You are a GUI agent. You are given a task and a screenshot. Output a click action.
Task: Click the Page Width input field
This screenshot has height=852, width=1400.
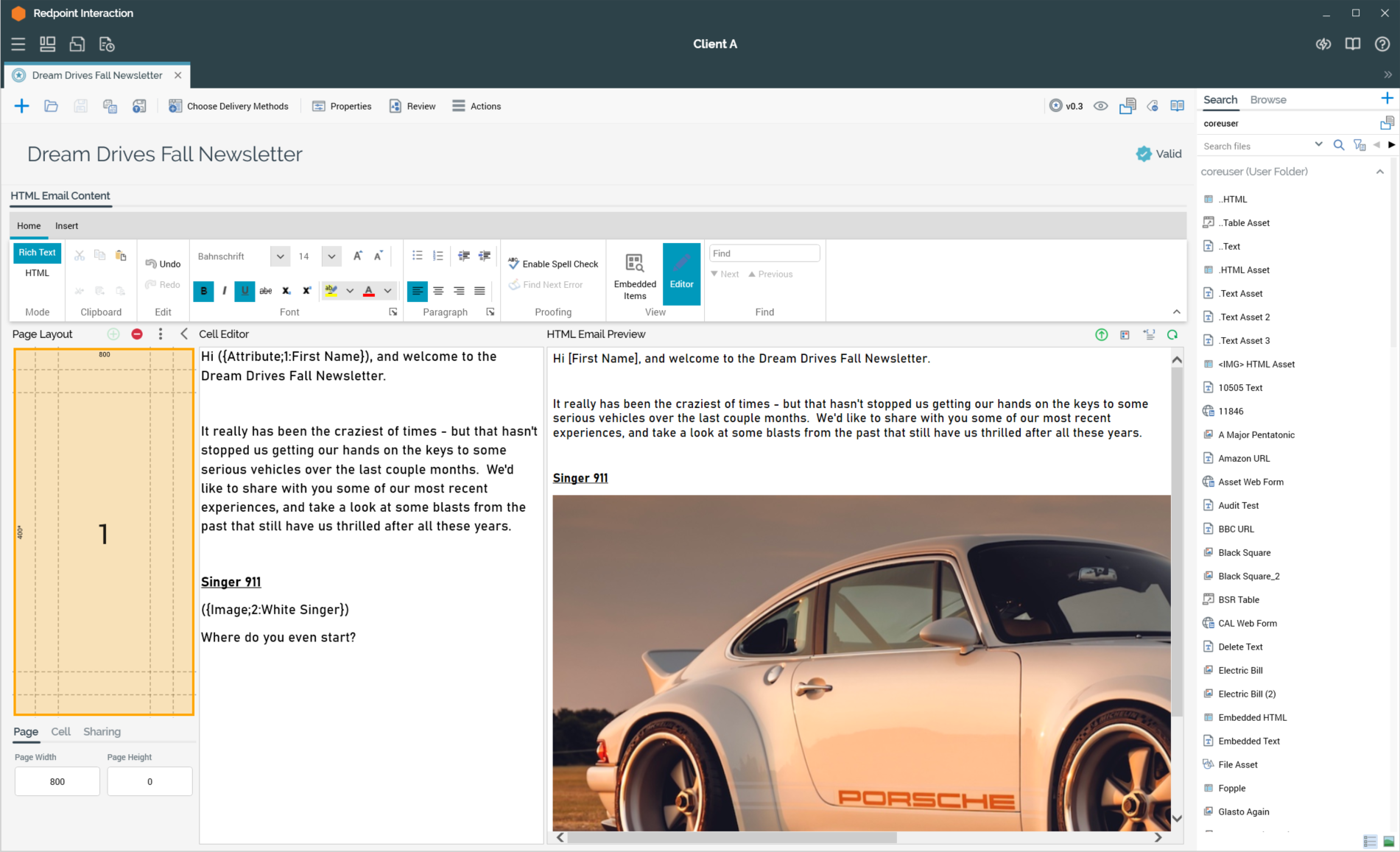click(57, 781)
